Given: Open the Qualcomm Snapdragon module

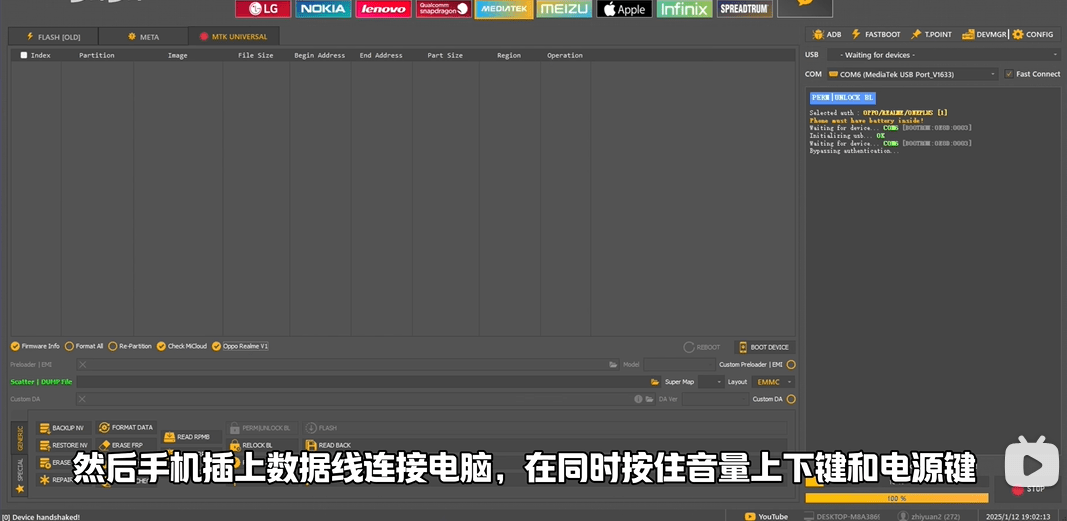Looking at the screenshot, I should [444, 9].
